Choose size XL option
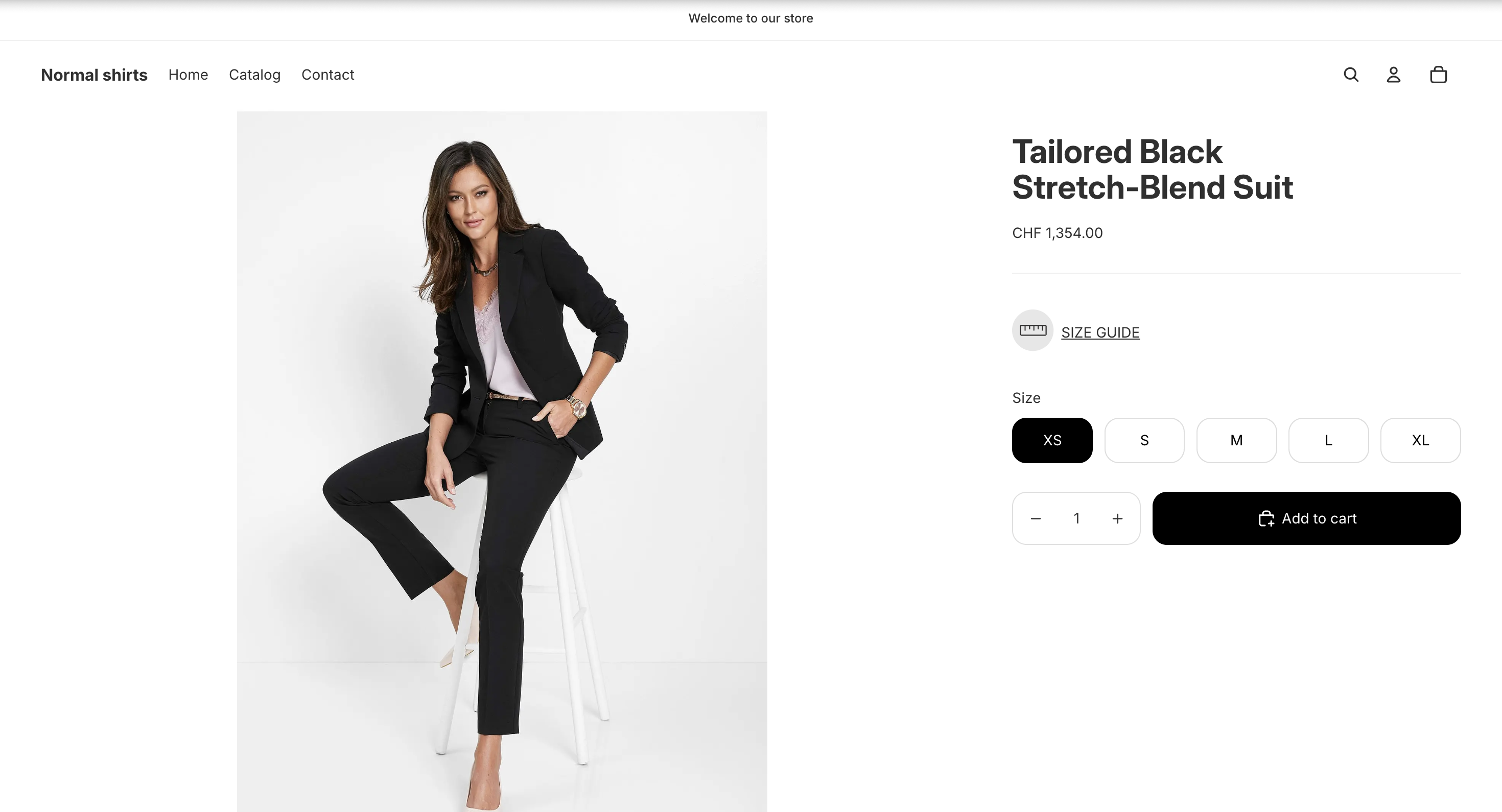 tap(1420, 440)
